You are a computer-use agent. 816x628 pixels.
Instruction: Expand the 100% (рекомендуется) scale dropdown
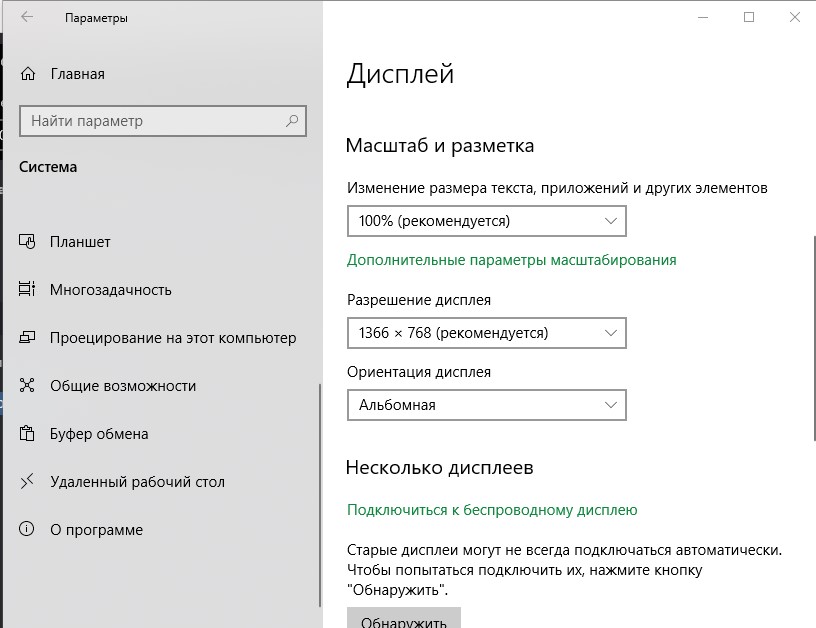click(x=487, y=221)
